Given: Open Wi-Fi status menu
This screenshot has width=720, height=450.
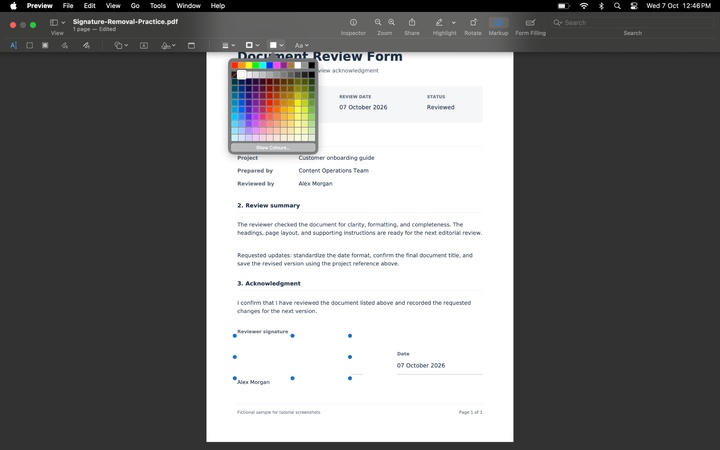Looking at the screenshot, I should coord(584,6).
